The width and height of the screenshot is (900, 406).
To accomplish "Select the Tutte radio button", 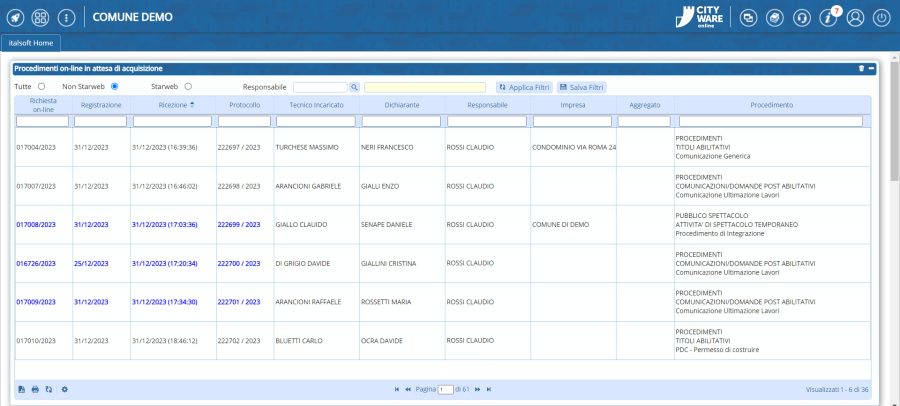I will point(42,87).
